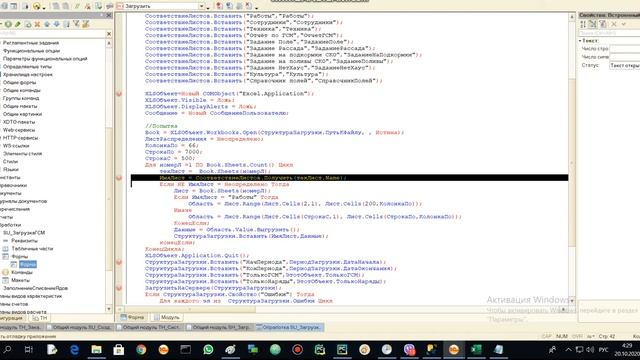The height and width of the screenshot is (360, 640).
Task: Click the green add object icon in tree toolbar
Action: (8, 24)
